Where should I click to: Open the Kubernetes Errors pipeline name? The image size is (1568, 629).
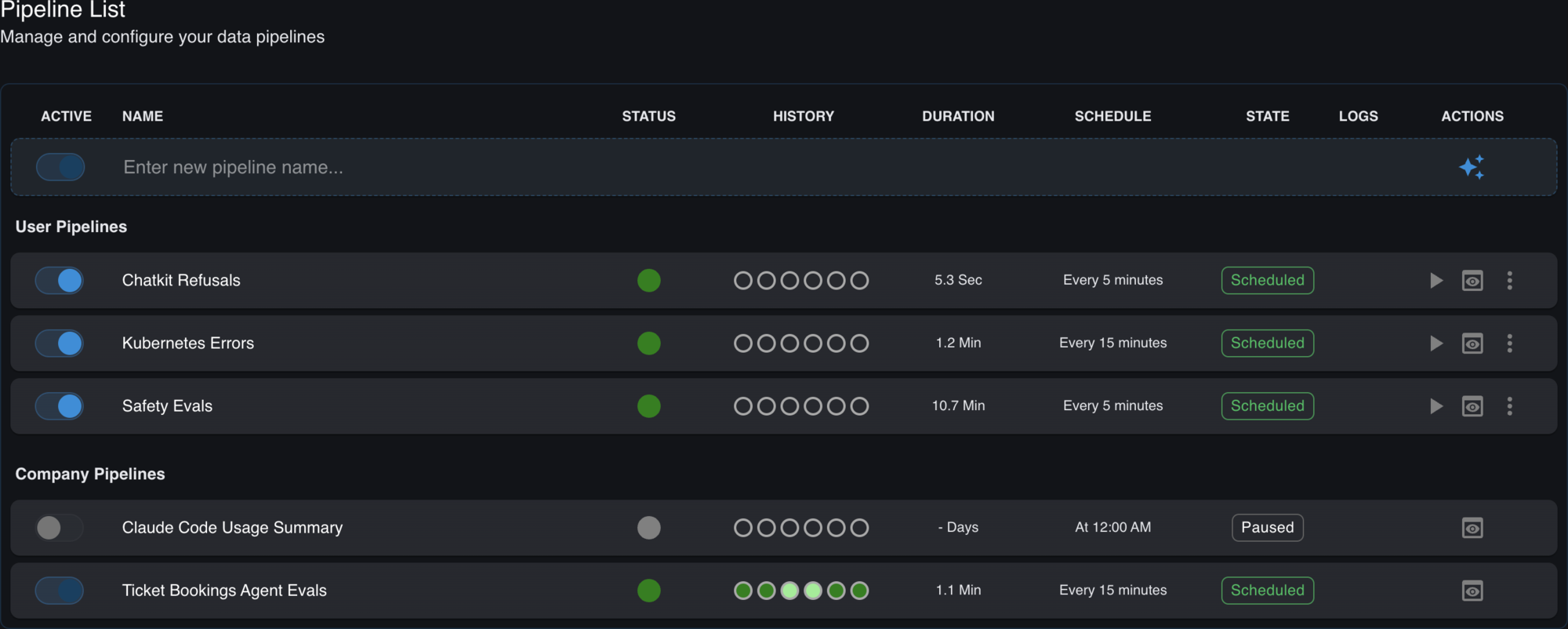(x=188, y=344)
